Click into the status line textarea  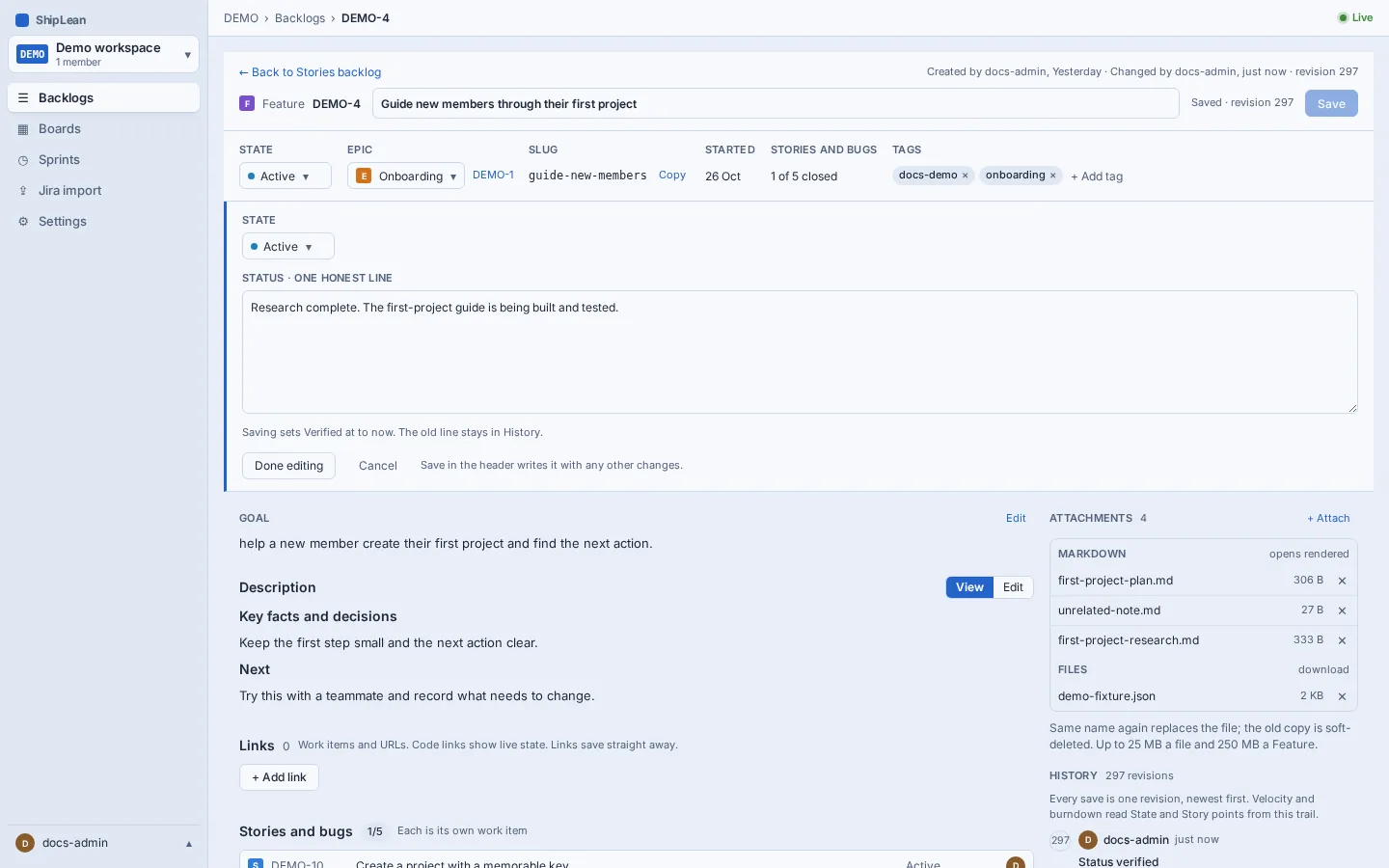click(x=800, y=352)
